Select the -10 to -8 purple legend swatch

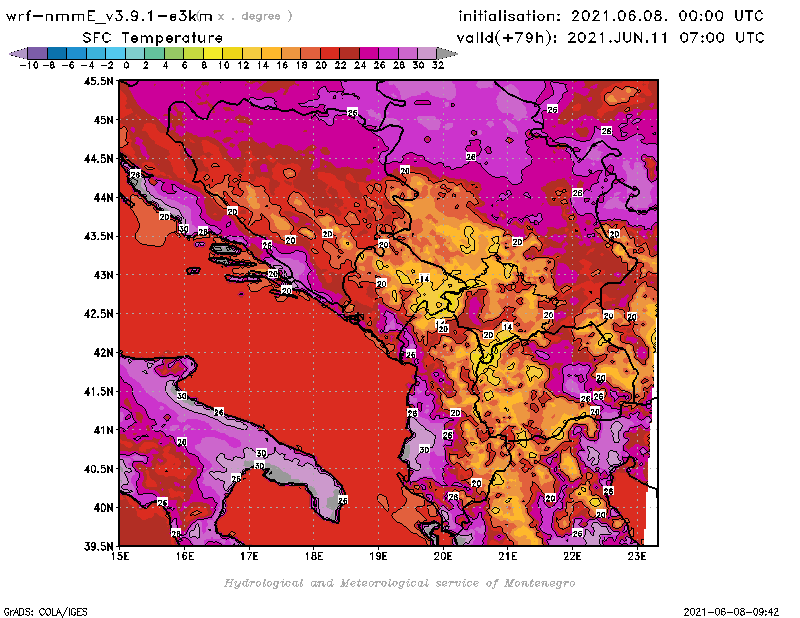pos(38,53)
